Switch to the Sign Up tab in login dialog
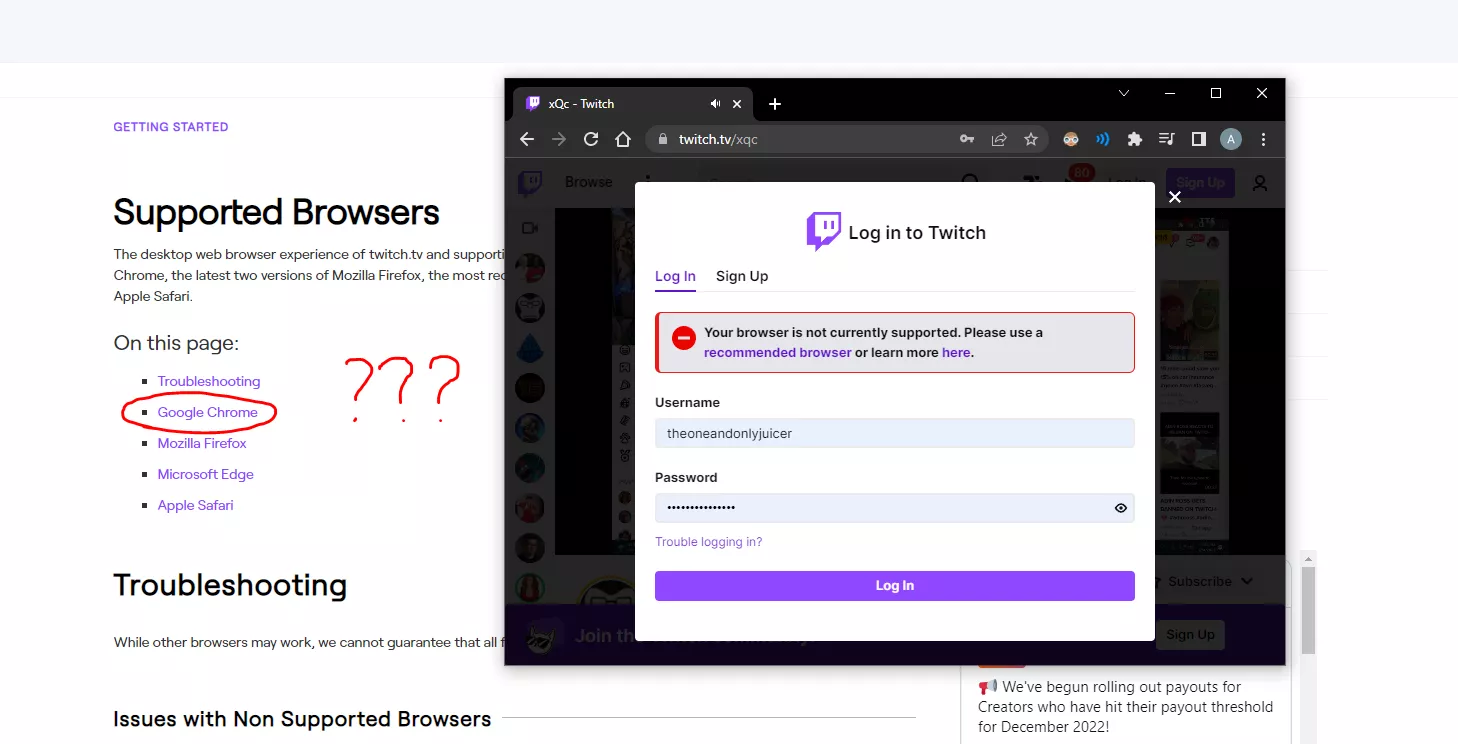 coord(742,276)
